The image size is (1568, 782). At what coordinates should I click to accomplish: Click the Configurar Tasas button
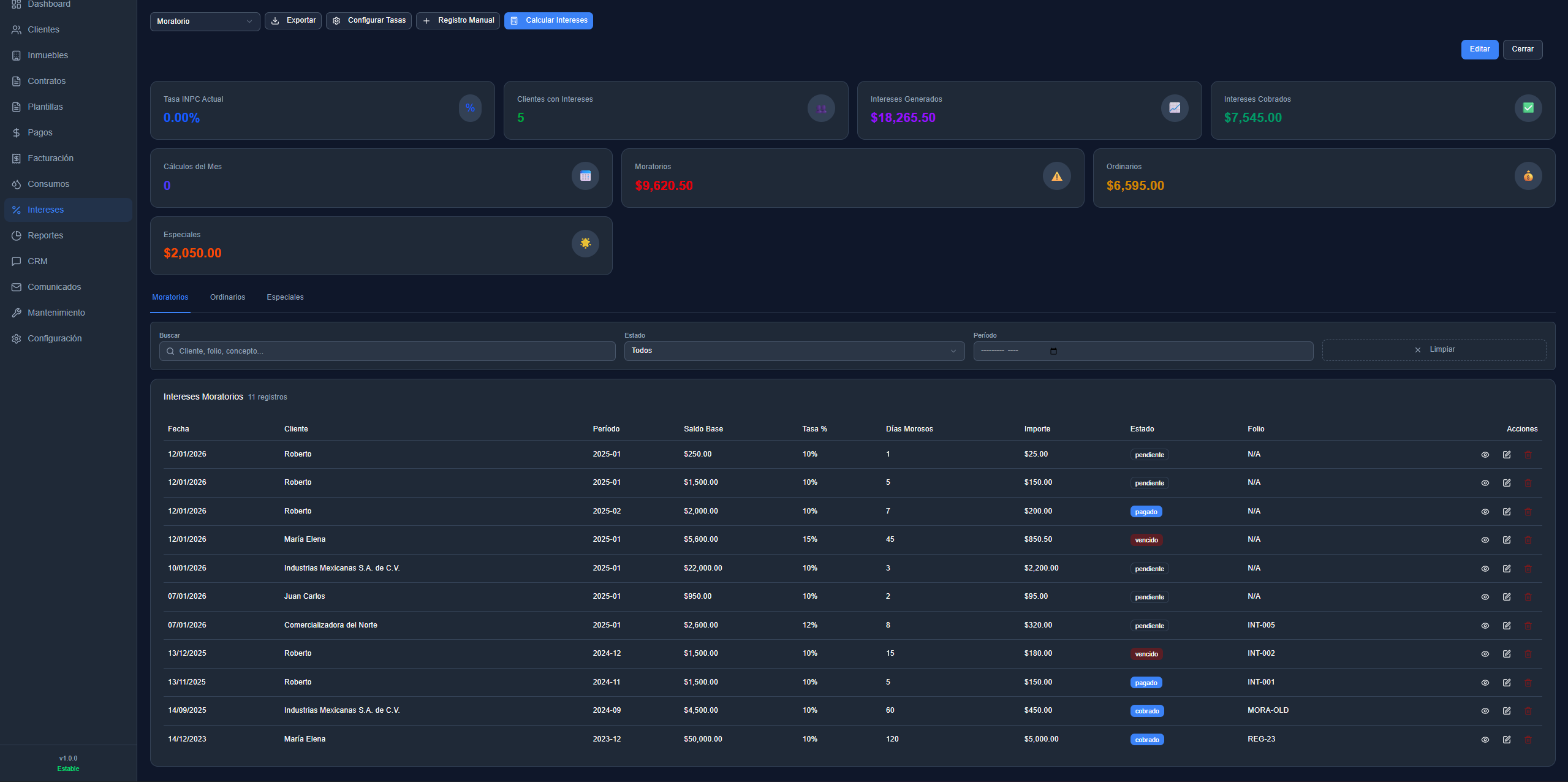[369, 21]
